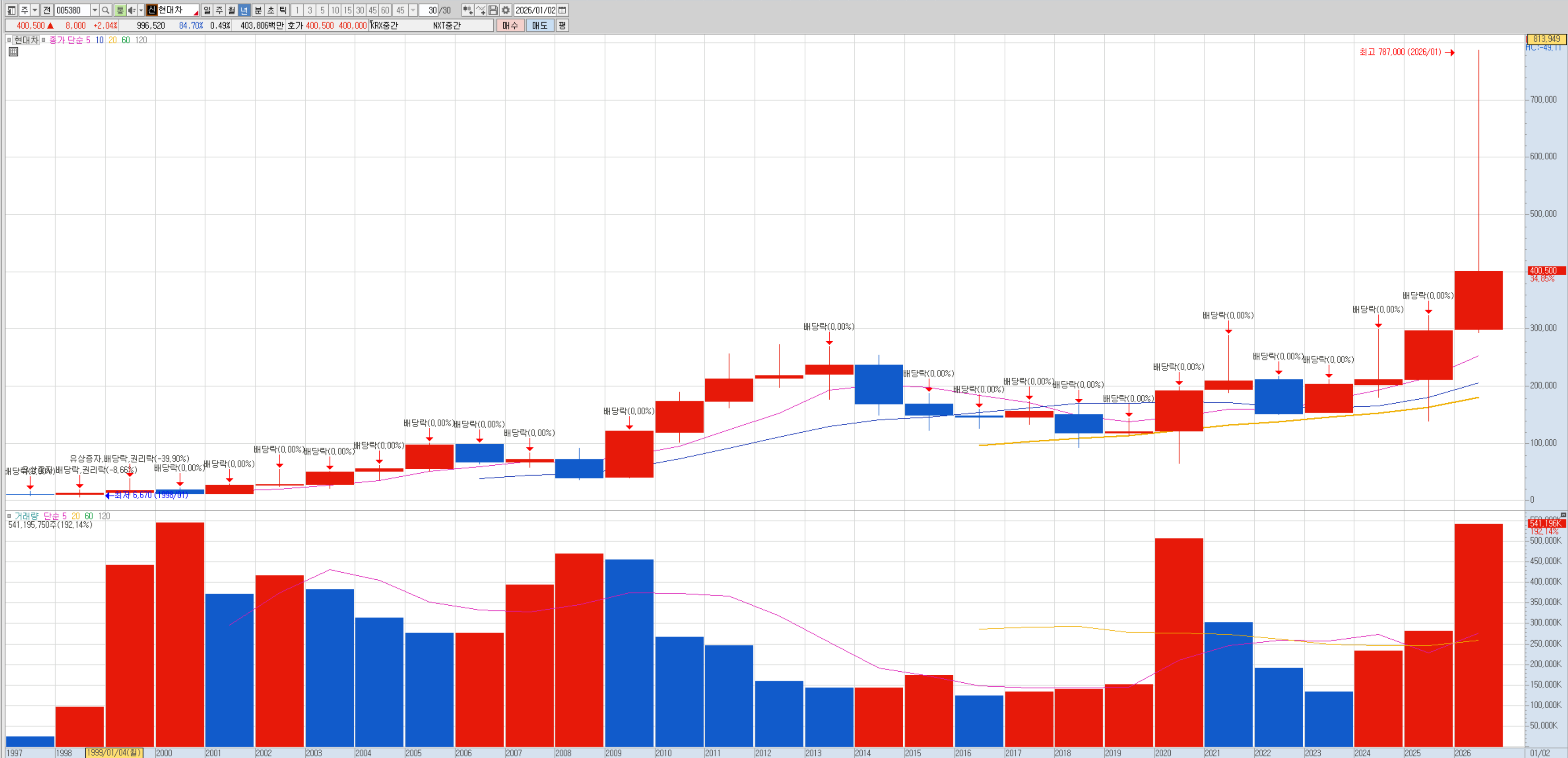The height and width of the screenshot is (758, 1568).
Task: Click the black 신 badge beside 현대차
Action: 152,10
